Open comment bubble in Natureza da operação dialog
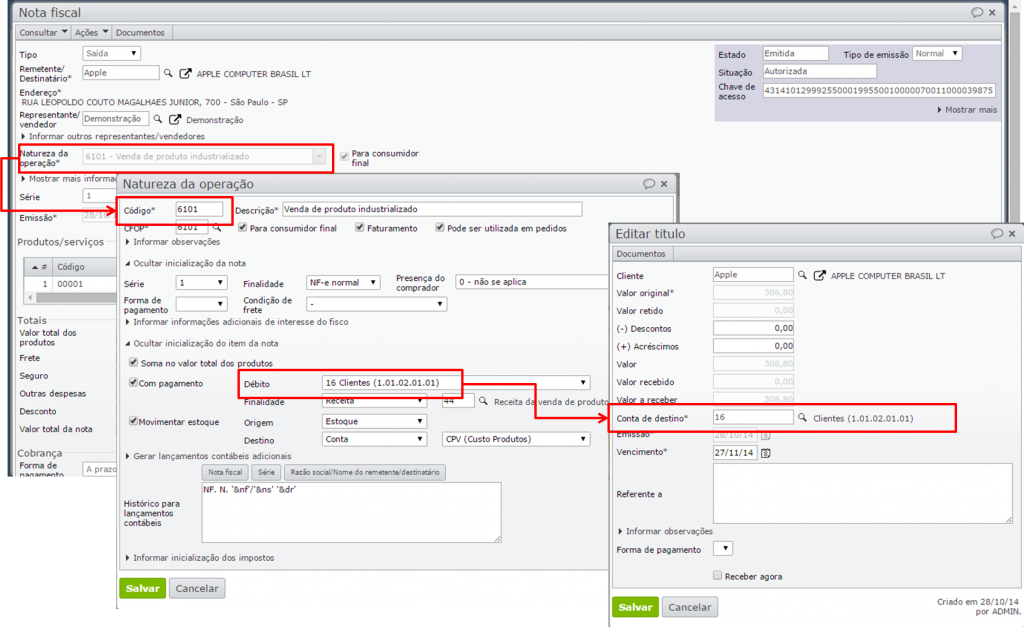Image resolution: width=1024 pixels, height=627 pixels. point(648,184)
